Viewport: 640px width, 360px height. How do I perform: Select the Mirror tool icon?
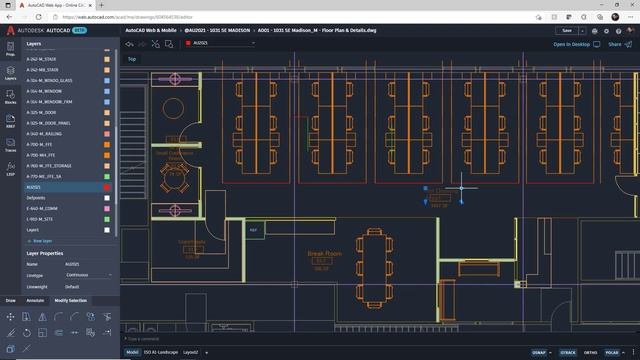click(42, 317)
